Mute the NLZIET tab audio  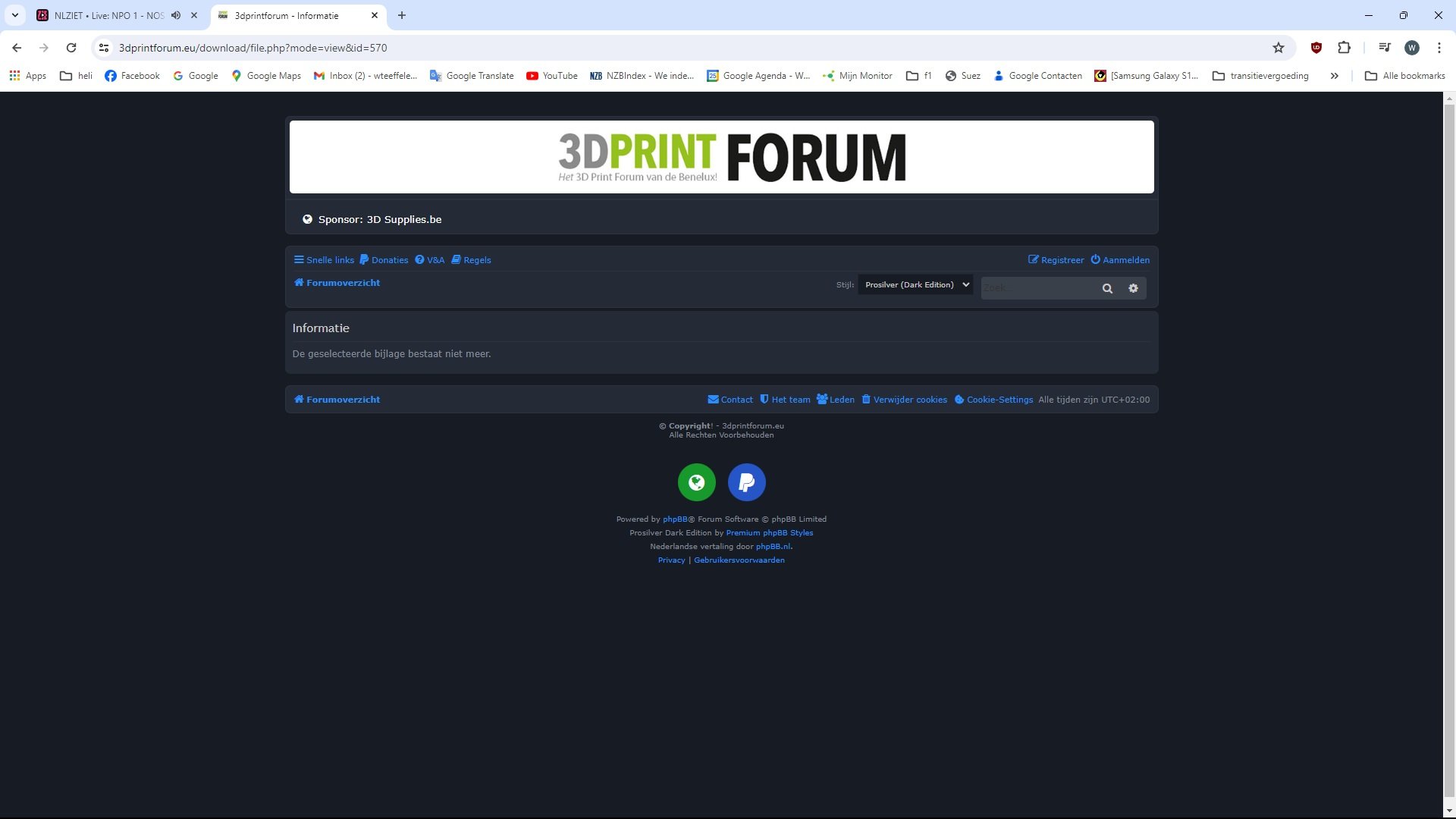click(x=176, y=15)
